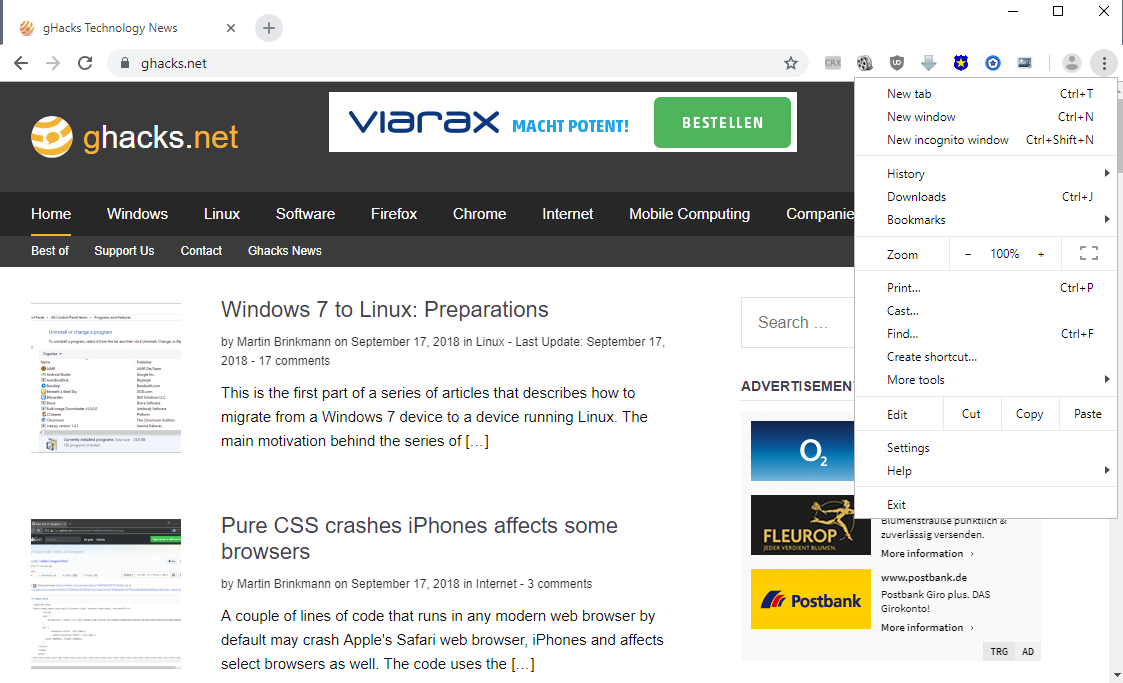Click the page scrollbar down arrow
Image resolution: width=1123 pixels, height=683 pixels.
1117,675
